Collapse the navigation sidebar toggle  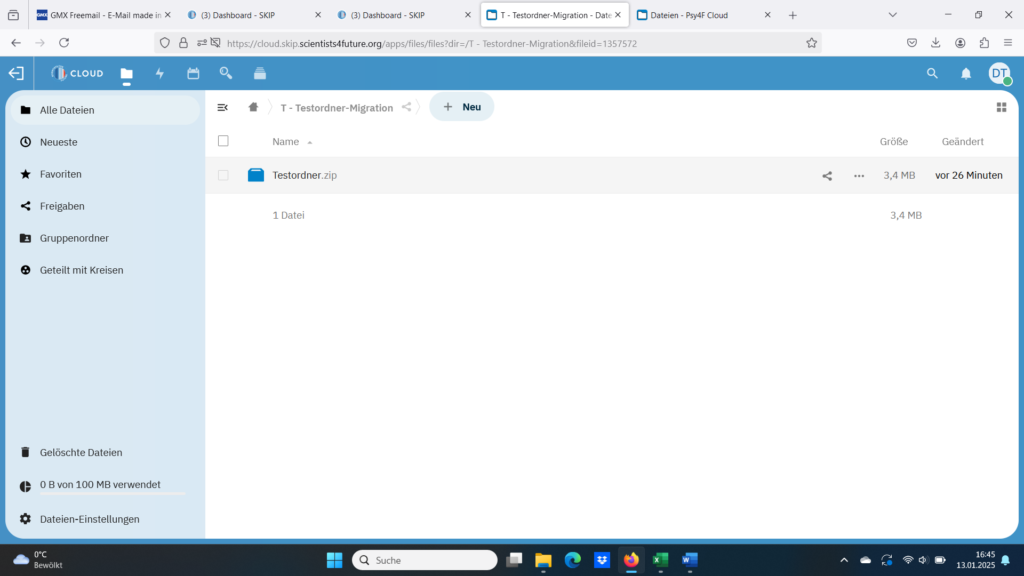pyautogui.click(x=223, y=107)
